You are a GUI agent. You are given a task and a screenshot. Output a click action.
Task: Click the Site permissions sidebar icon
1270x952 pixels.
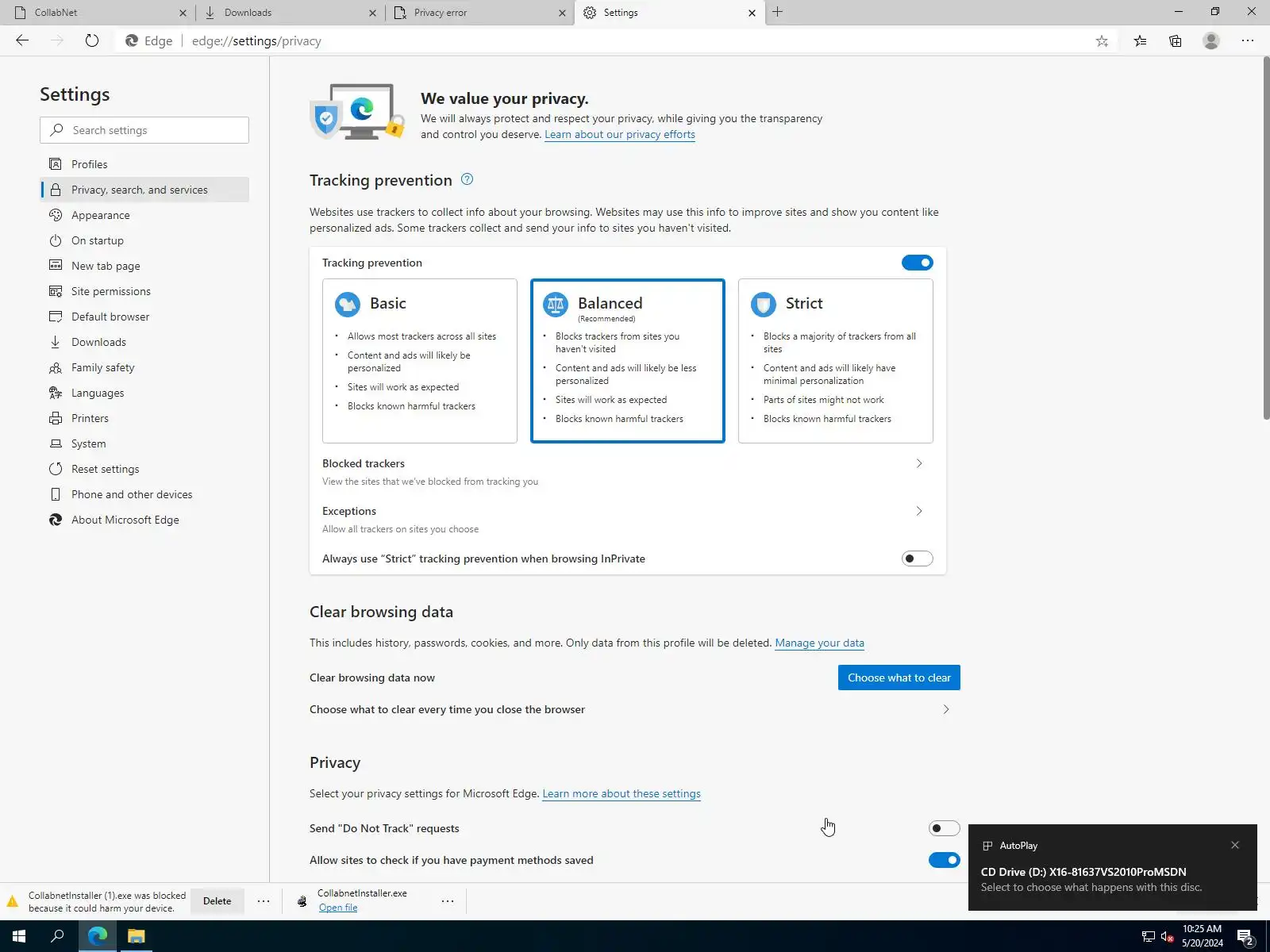[x=56, y=291]
